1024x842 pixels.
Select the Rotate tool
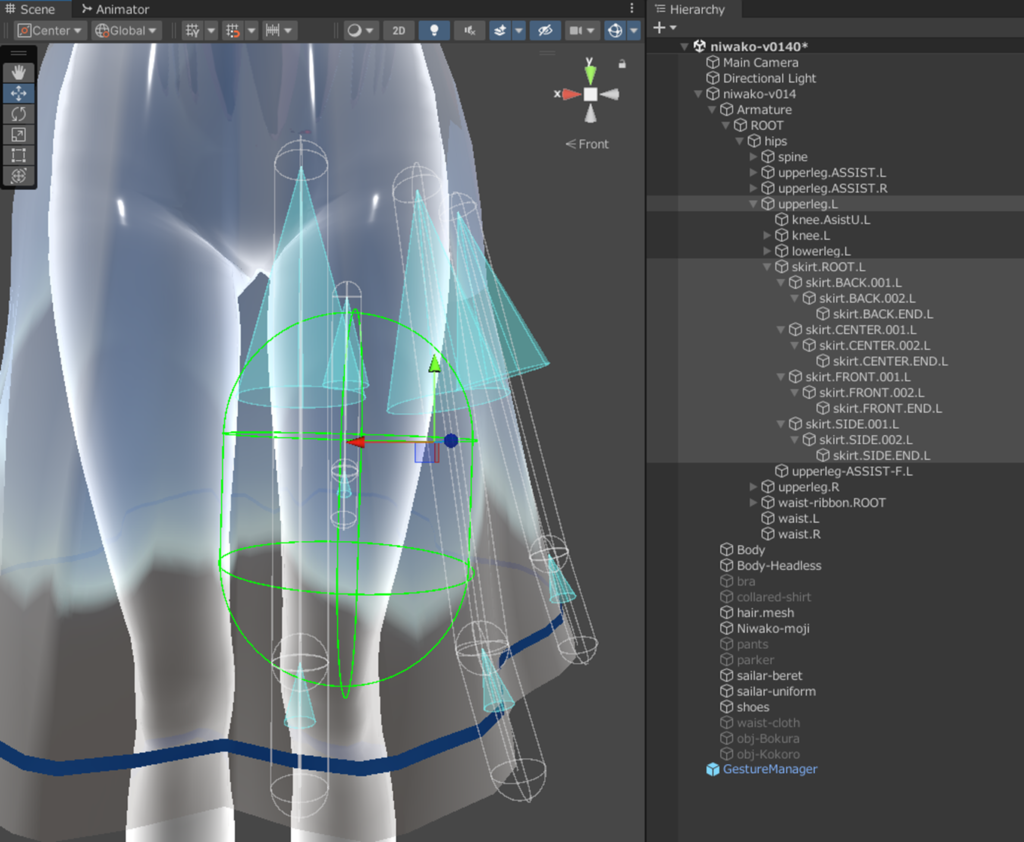[x=19, y=114]
